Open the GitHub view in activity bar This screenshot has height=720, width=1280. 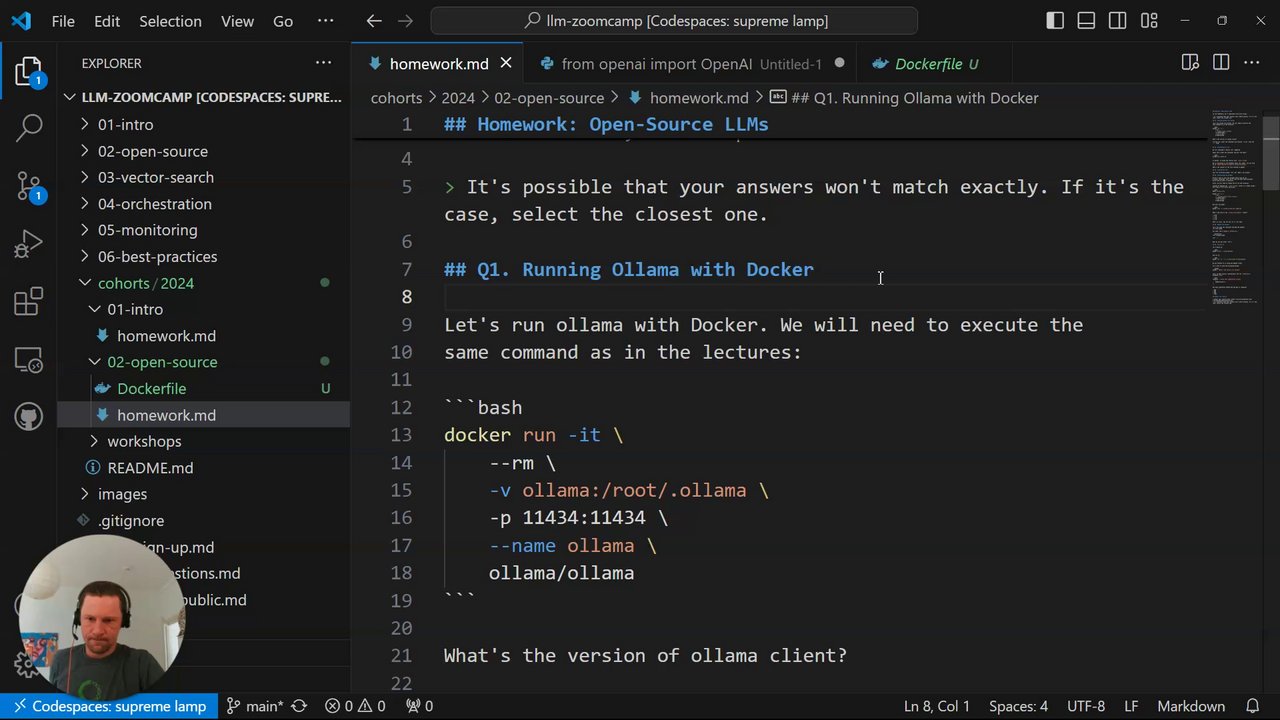tap(29, 417)
